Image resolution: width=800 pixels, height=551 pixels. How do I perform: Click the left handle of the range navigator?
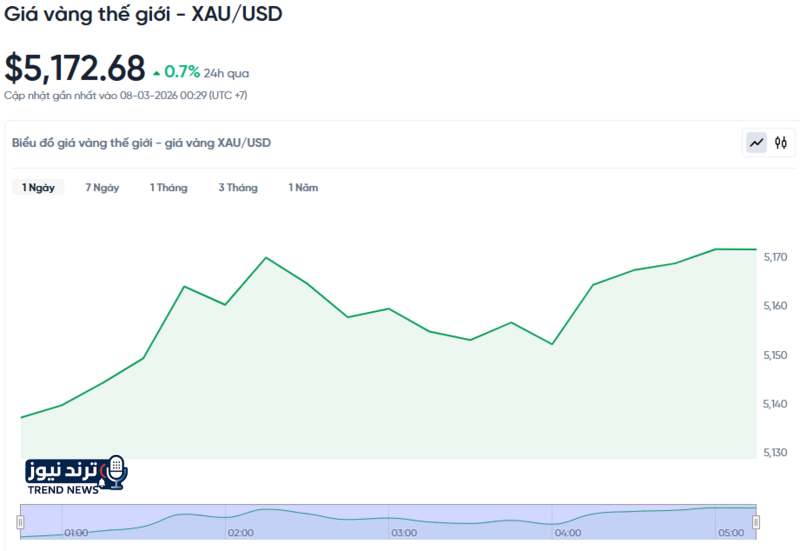[20, 522]
